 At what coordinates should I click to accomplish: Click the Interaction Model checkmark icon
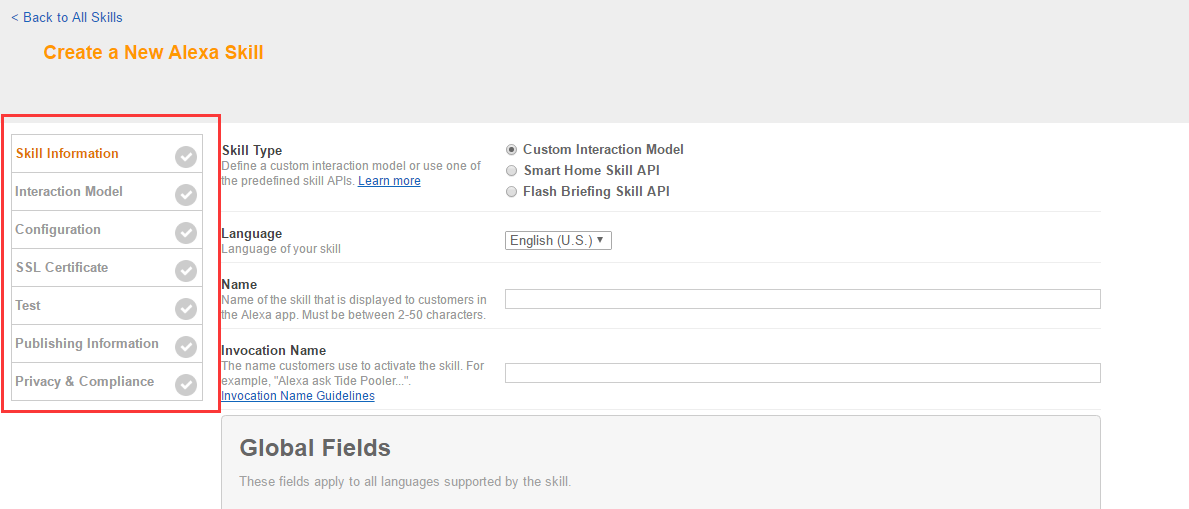pos(186,194)
